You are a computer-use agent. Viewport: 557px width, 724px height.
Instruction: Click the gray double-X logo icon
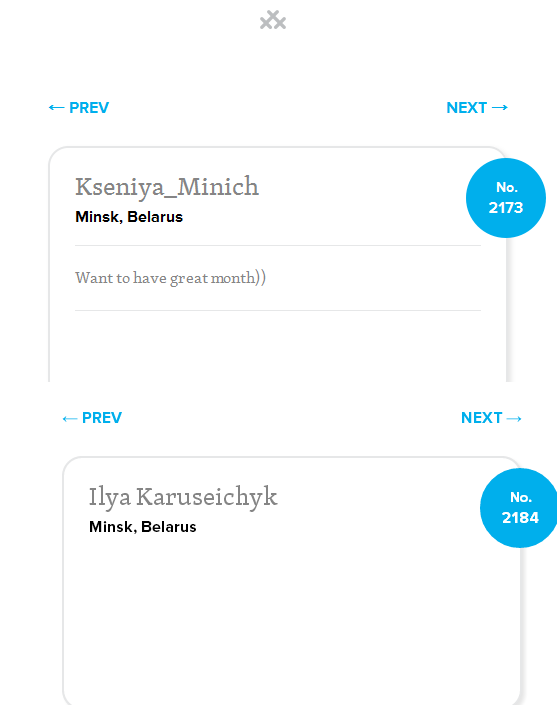(273, 20)
